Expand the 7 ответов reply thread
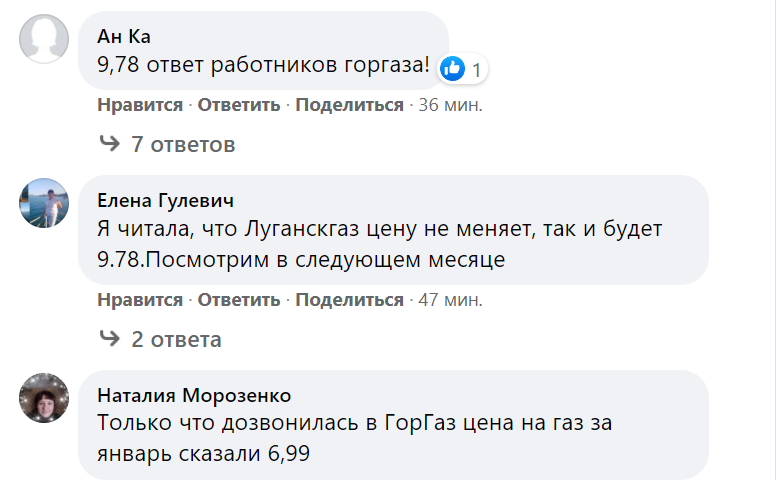Screen dimensions: 776x480 coord(183,144)
